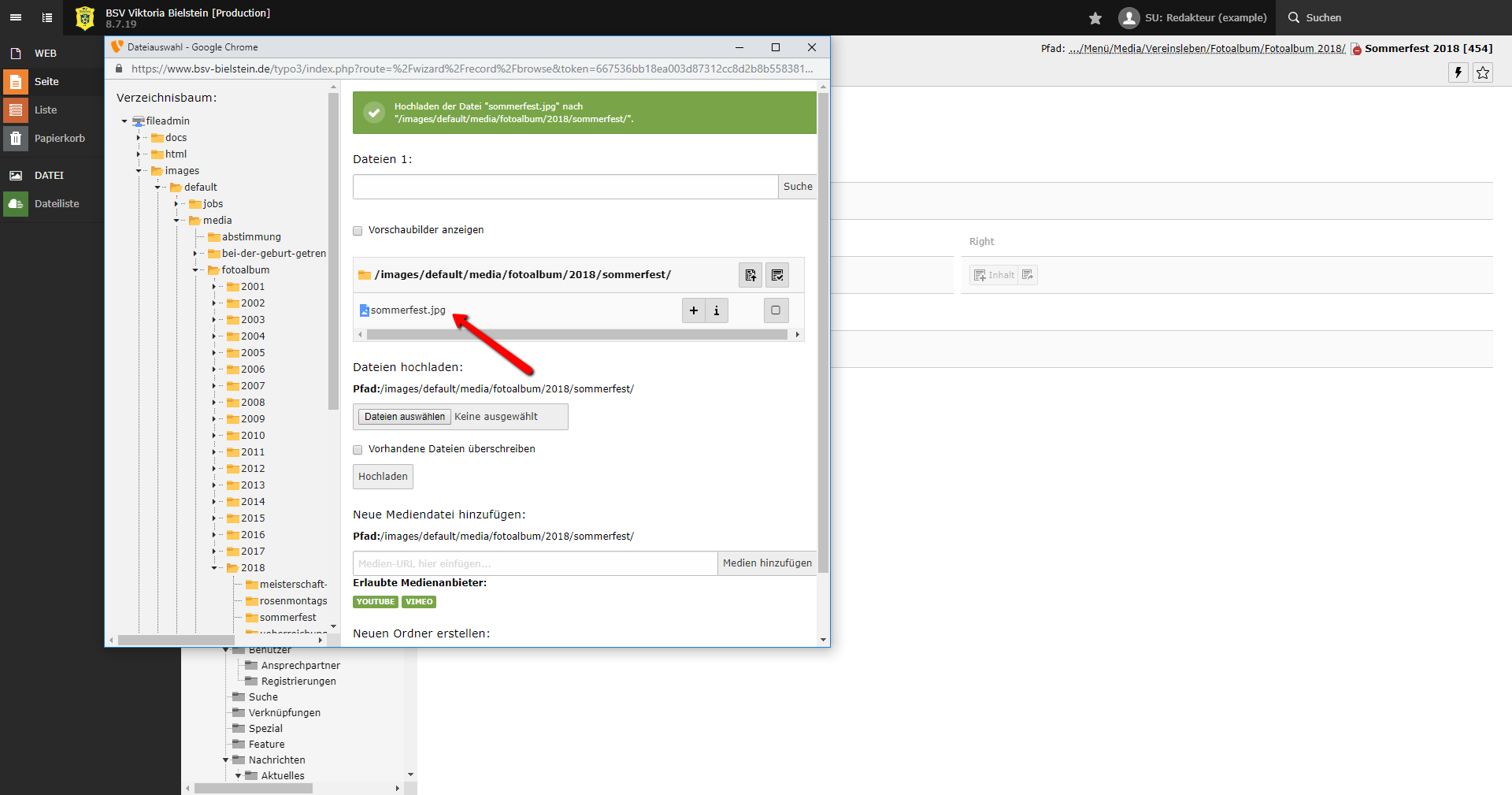
Task: Collapse the fotoalbum folder
Action: (195, 270)
